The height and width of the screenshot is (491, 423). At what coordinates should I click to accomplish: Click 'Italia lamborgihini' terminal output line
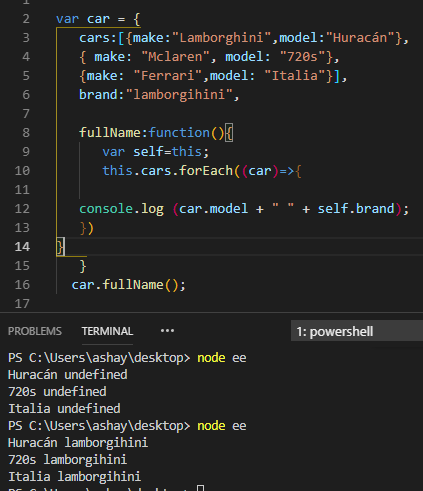(75, 477)
